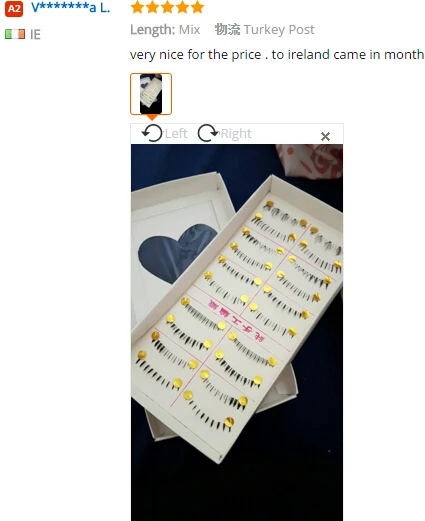Click the "very nice for the price" review text
The height and width of the screenshot is (521, 425).
195,55
